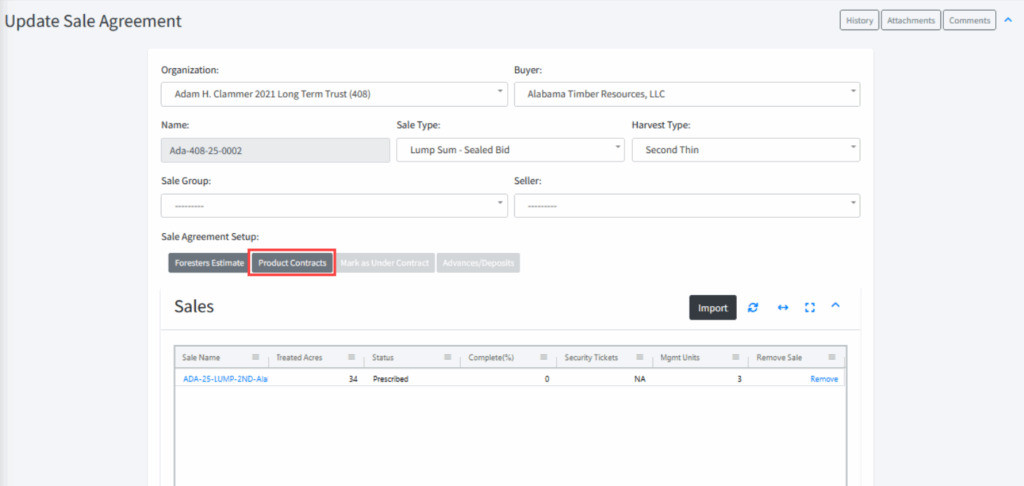Screen dimensions: 1024x486
Task: Open the Sale Name column menu icon
Action: [256, 357]
